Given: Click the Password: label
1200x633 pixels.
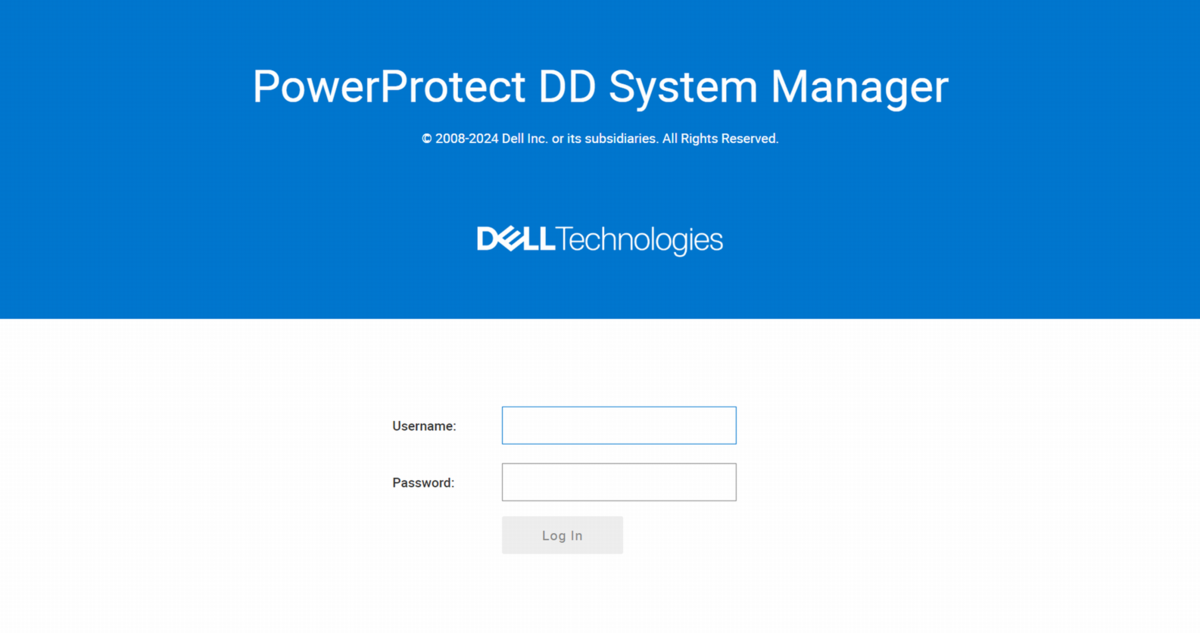Looking at the screenshot, I should [x=423, y=483].
